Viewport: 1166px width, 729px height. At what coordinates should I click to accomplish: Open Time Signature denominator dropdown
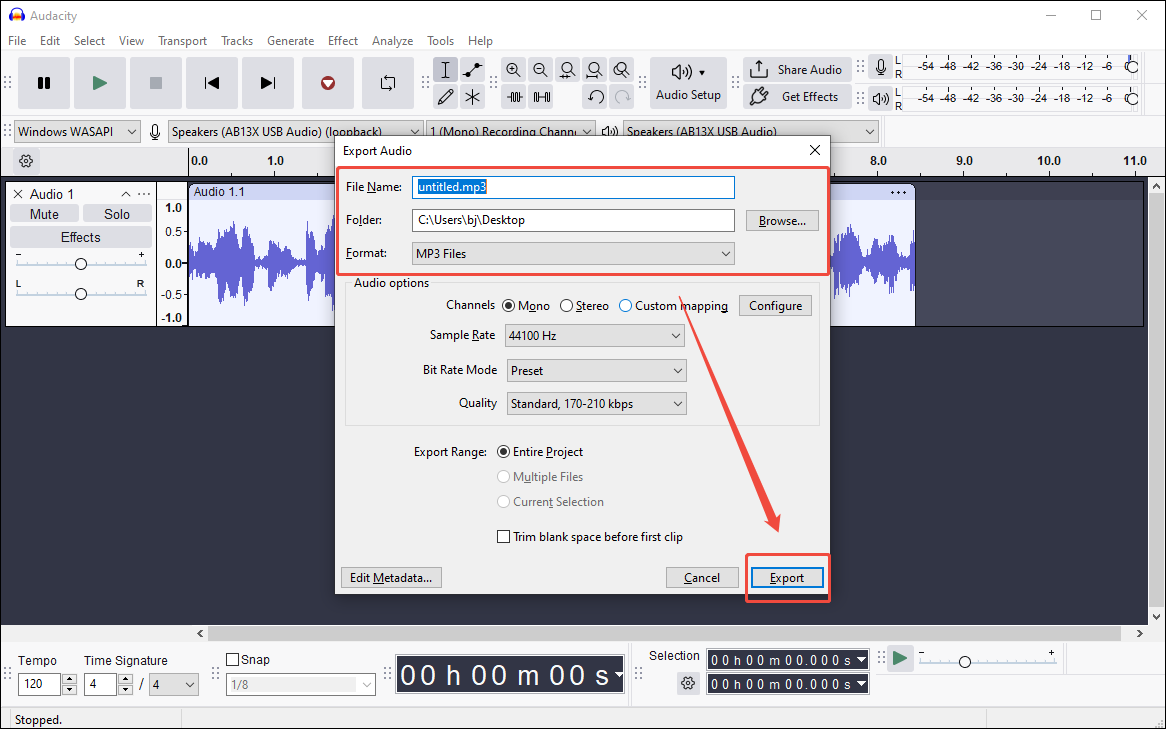pos(174,684)
